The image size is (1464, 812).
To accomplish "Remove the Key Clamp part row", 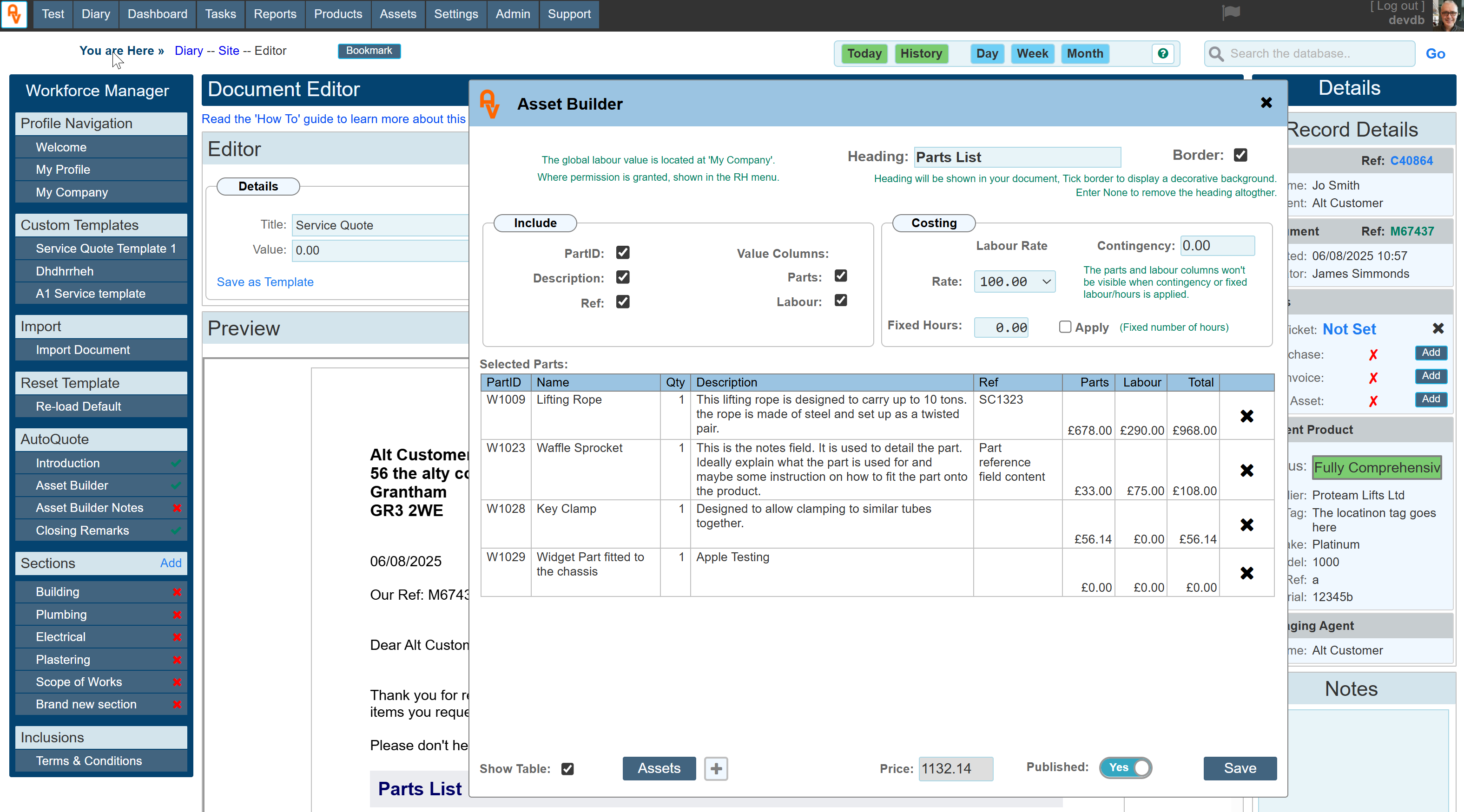I will tap(1247, 524).
